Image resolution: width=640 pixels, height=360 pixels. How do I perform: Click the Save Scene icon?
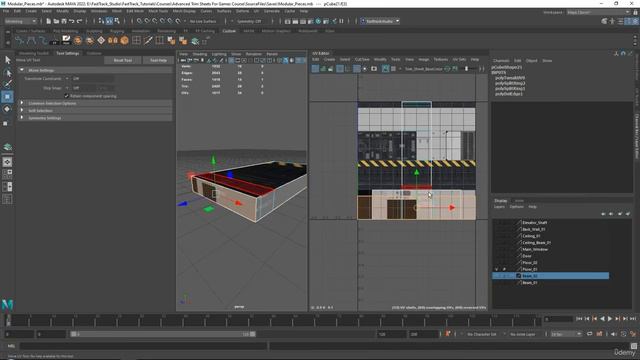click(64, 21)
